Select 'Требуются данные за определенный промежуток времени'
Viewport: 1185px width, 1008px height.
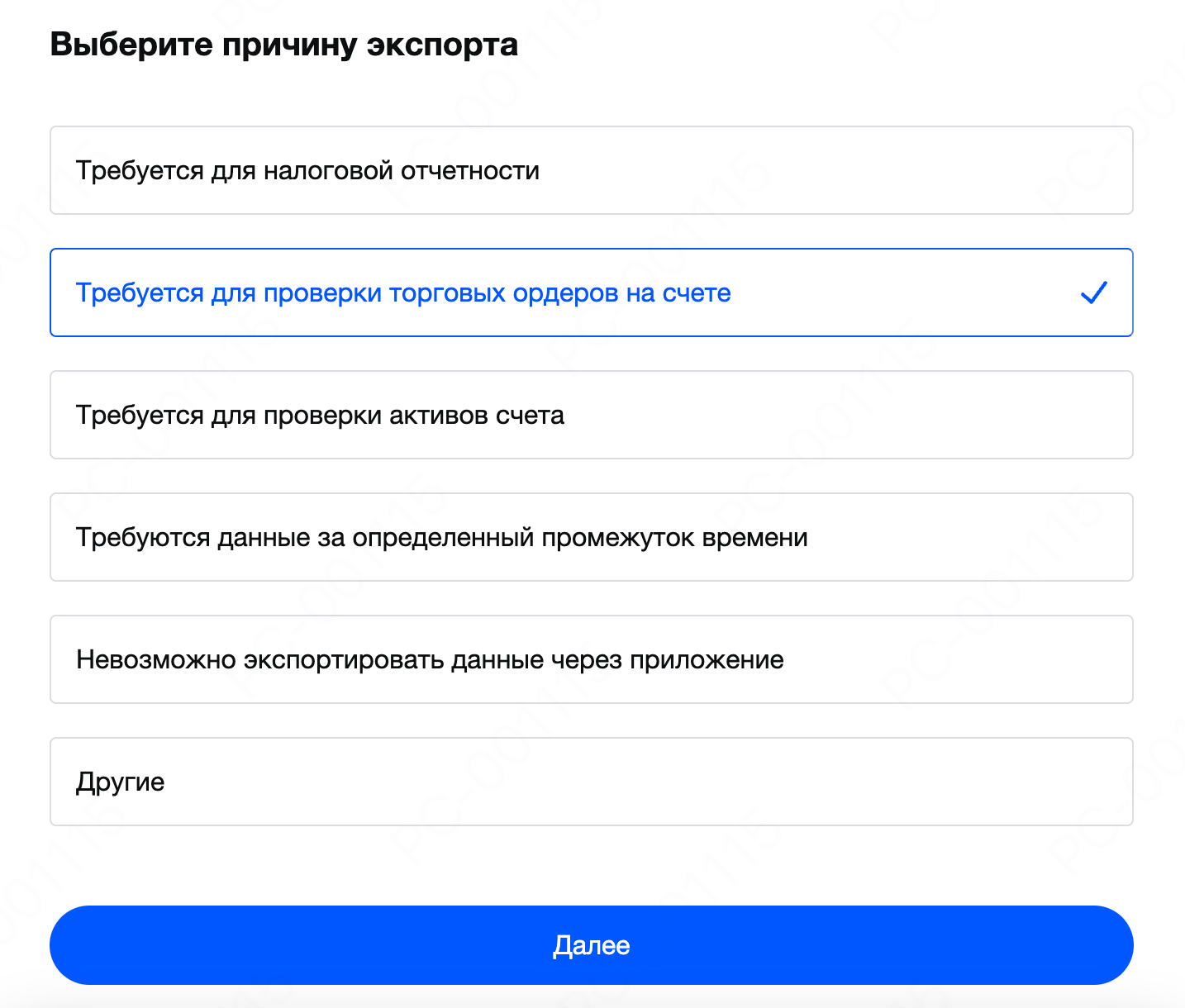point(592,537)
